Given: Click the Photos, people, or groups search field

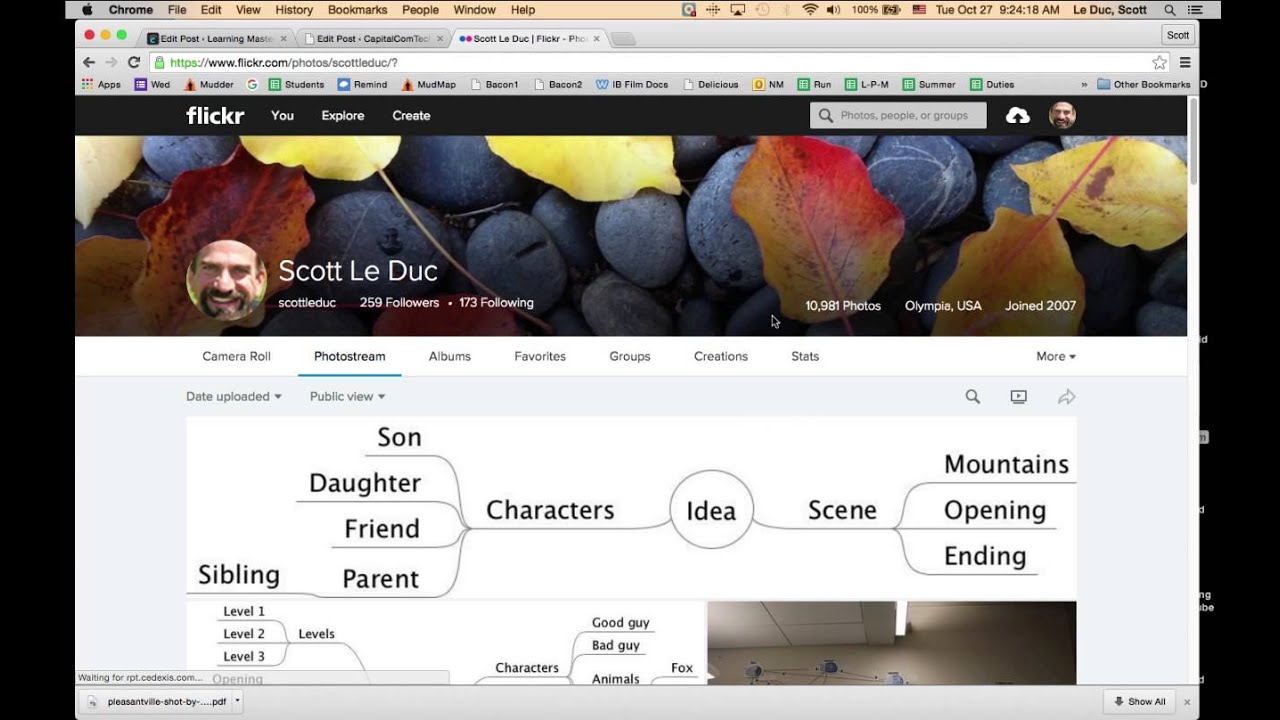Looking at the screenshot, I should pos(898,116).
